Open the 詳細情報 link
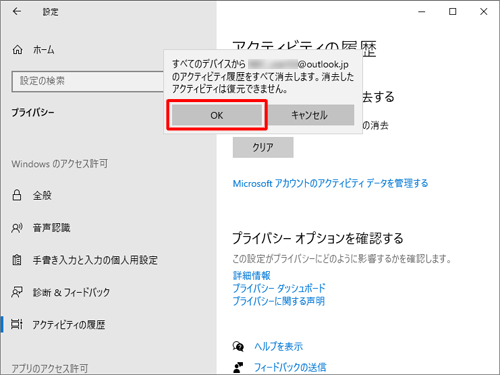The image size is (500, 375). [x=252, y=275]
